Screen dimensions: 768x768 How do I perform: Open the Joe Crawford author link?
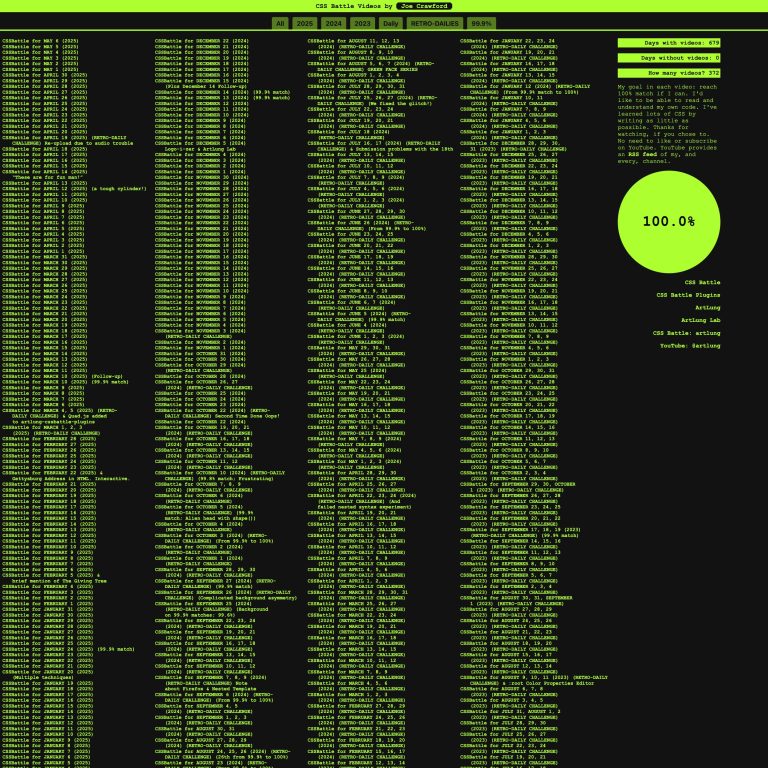(x=424, y=6)
